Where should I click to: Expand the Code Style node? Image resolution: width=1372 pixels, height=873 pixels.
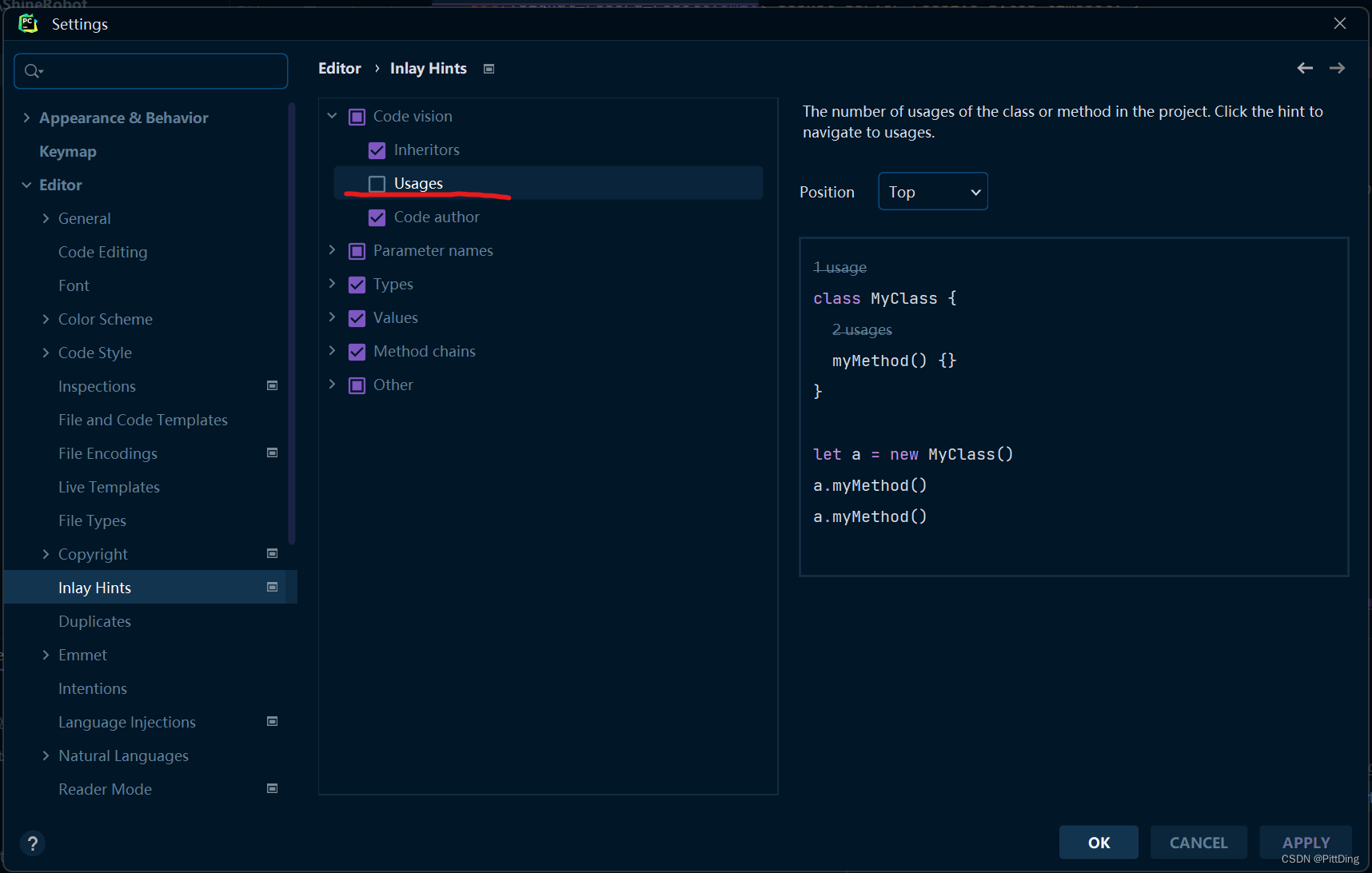pyautogui.click(x=46, y=353)
